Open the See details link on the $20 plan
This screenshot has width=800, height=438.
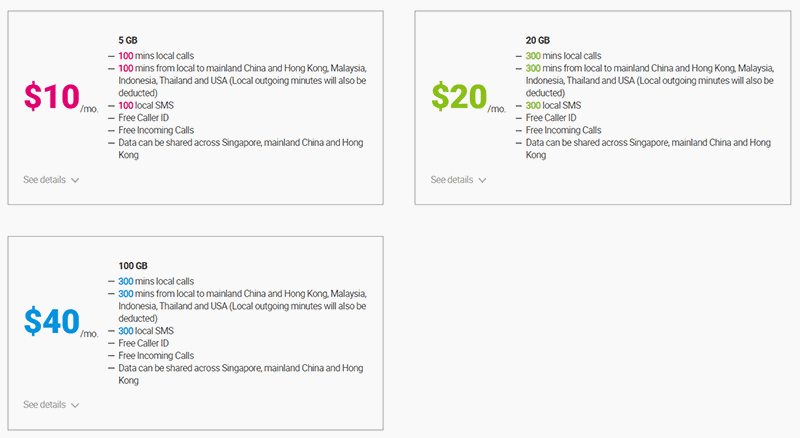tap(451, 180)
